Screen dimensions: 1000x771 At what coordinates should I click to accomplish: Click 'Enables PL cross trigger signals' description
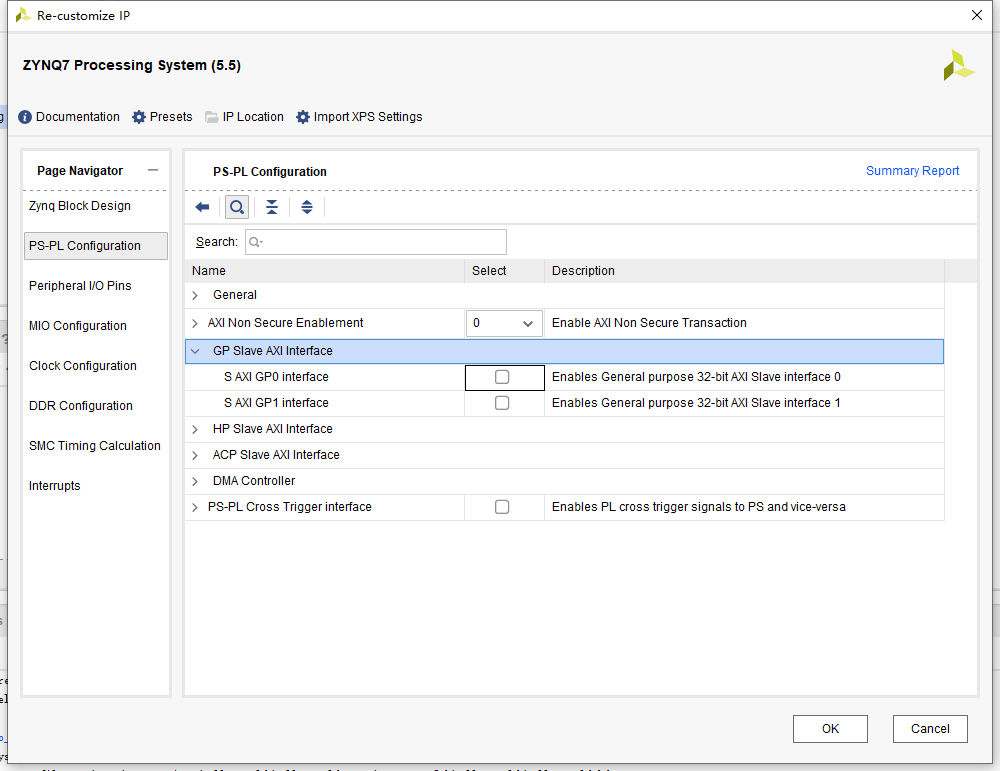pos(698,507)
